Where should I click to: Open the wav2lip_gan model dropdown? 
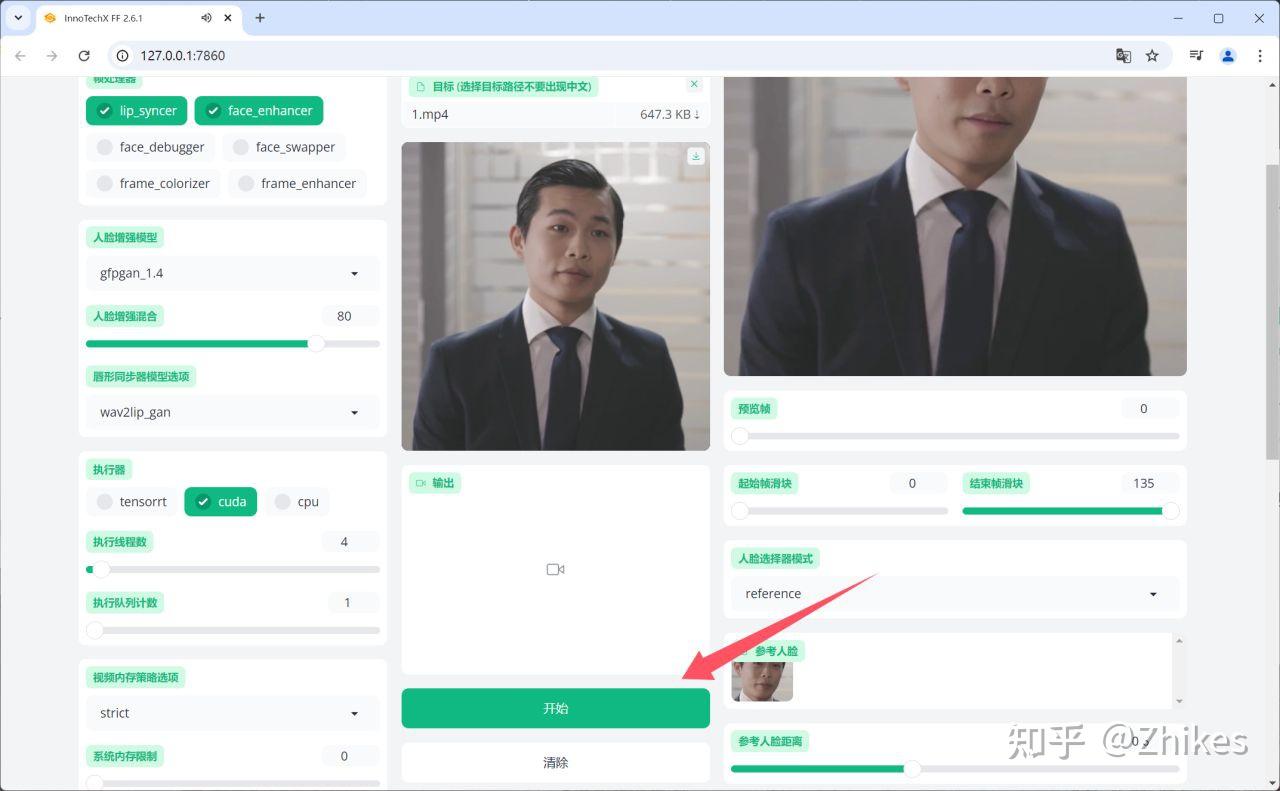tap(232, 412)
